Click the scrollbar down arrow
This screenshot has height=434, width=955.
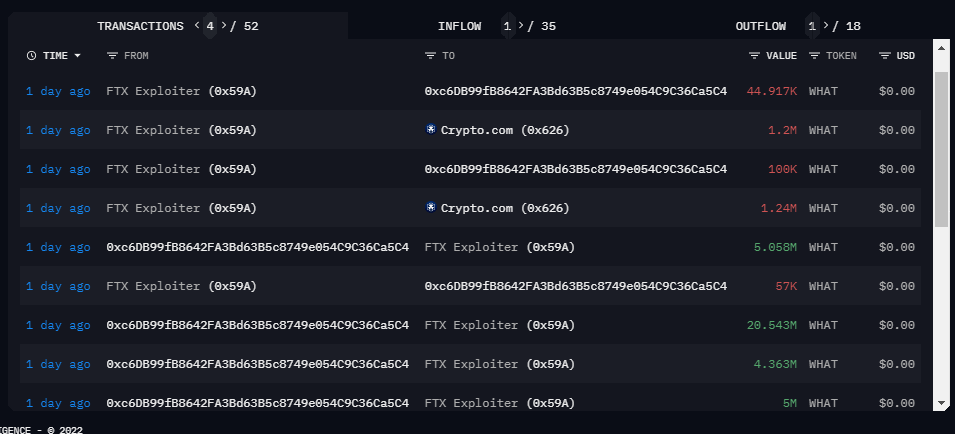tap(940, 402)
